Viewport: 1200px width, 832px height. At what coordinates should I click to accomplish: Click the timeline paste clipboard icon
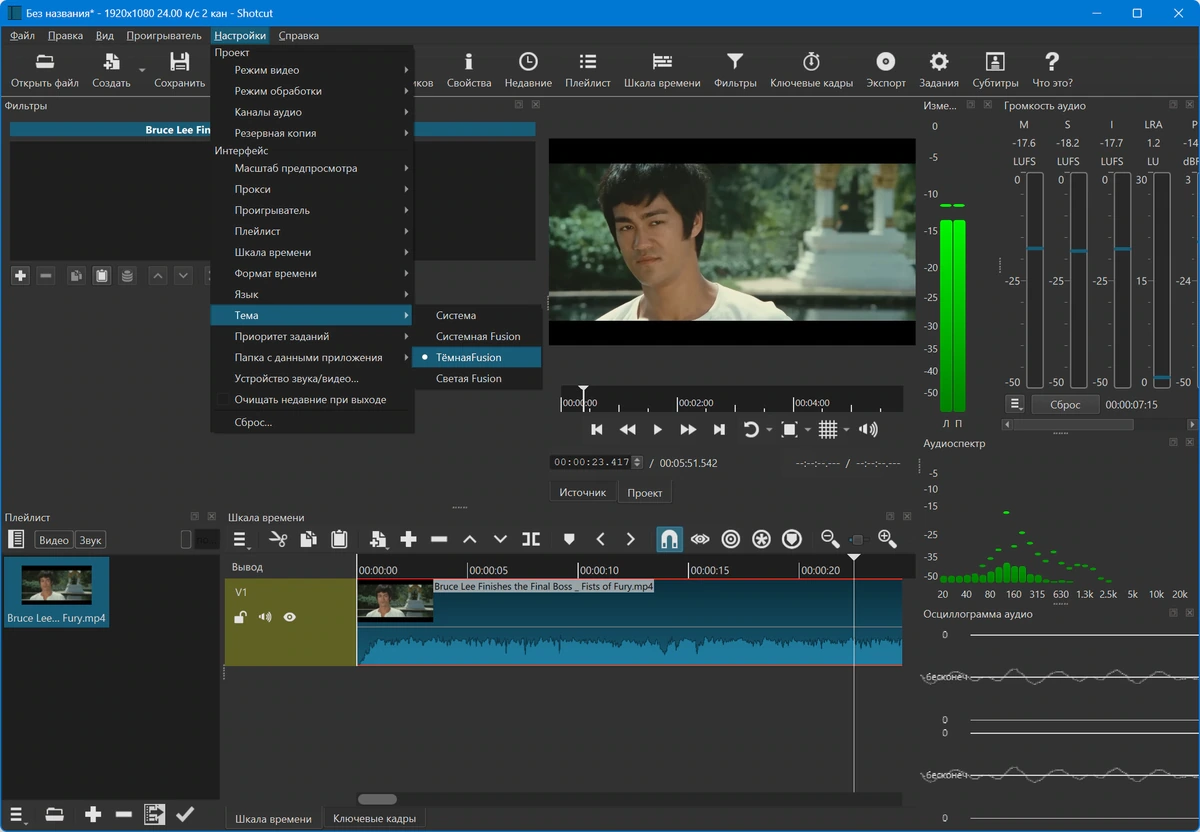coord(339,539)
